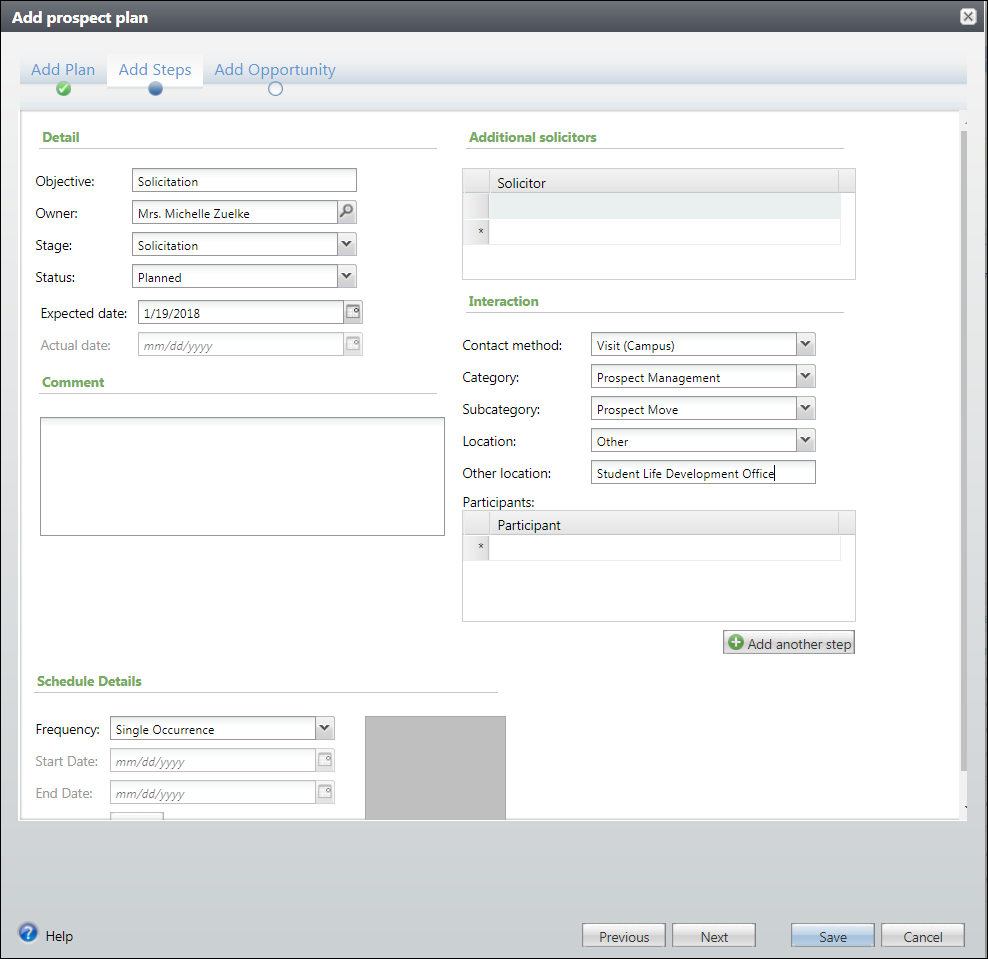This screenshot has height=959, width=988.
Task: Cancel the prospect plan dialog
Action: coord(922,936)
